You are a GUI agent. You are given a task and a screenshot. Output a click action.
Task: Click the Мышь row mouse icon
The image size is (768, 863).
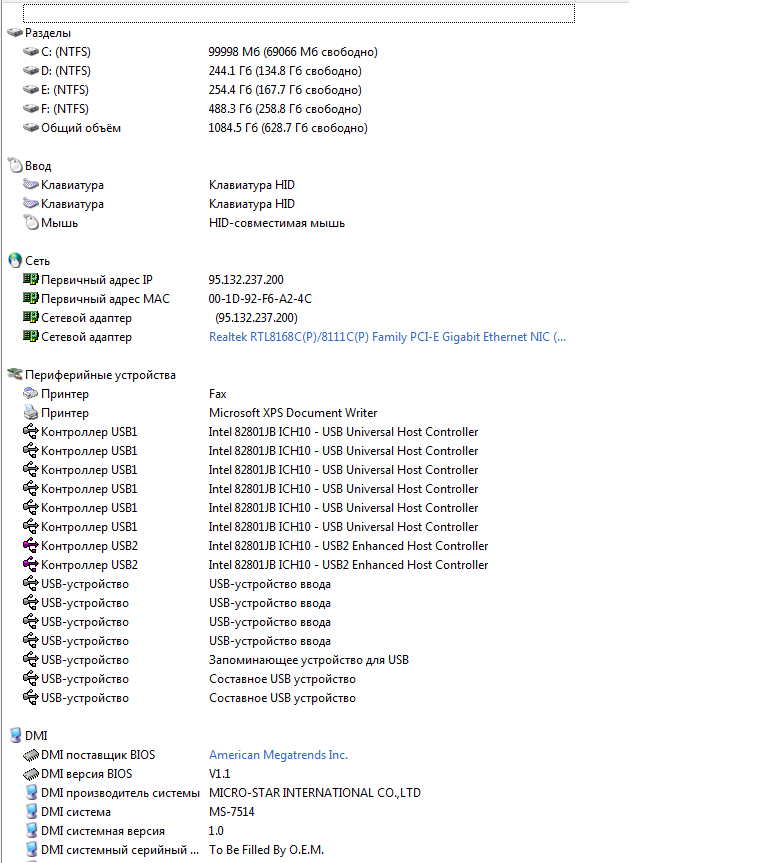[x=31, y=222]
